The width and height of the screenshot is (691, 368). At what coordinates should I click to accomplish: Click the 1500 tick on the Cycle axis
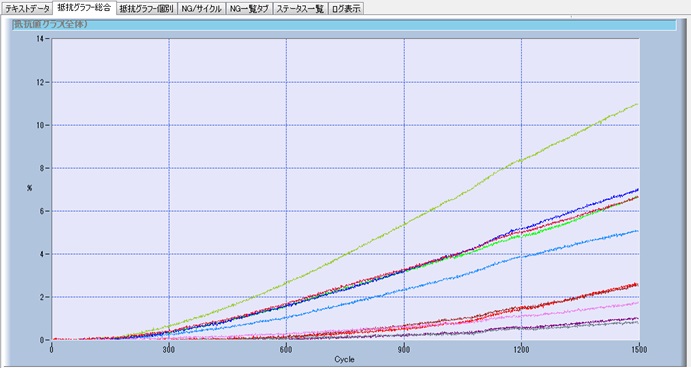(x=639, y=350)
